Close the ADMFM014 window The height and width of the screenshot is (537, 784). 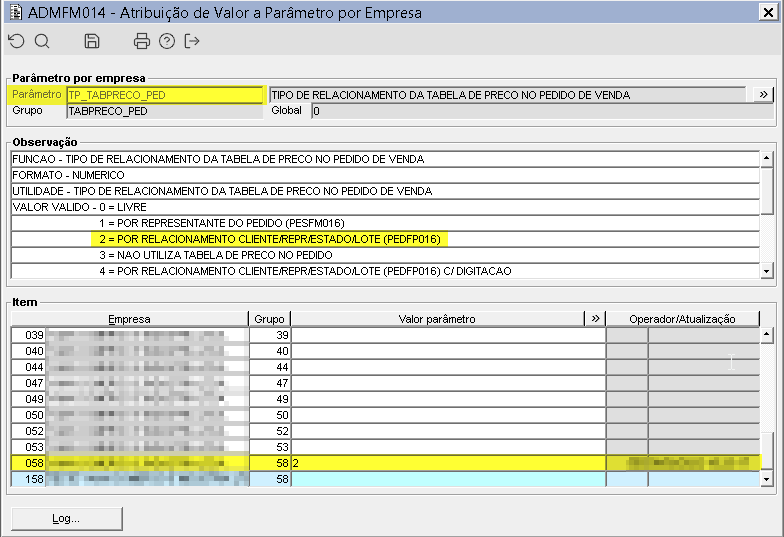click(x=768, y=12)
